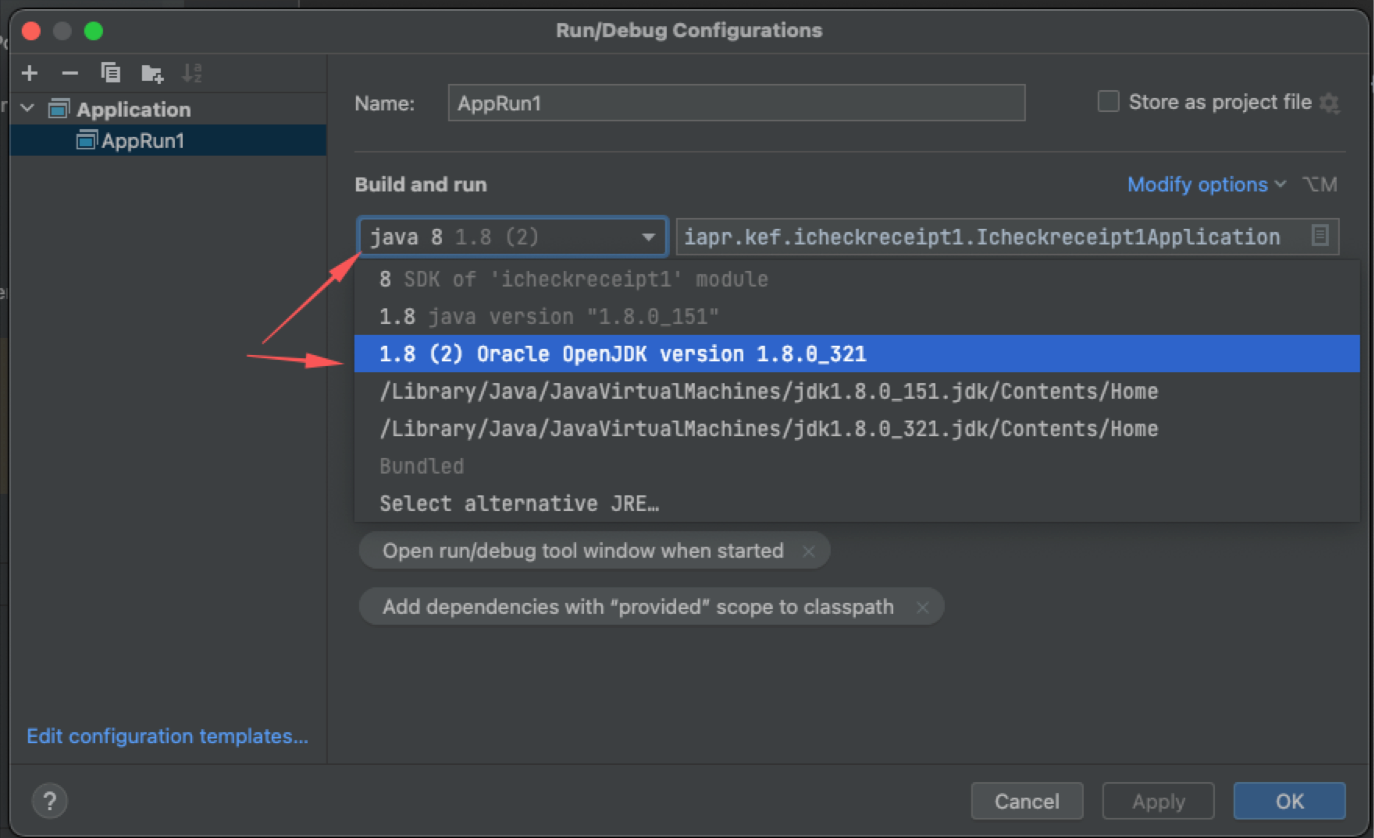This screenshot has width=1374, height=838.
Task: Open Edit configuration templates
Action: point(167,736)
